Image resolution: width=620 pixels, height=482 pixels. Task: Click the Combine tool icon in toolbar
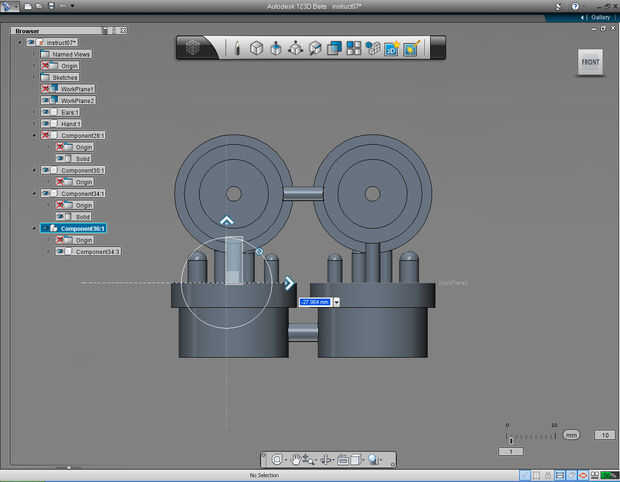(x=335, y=47)
